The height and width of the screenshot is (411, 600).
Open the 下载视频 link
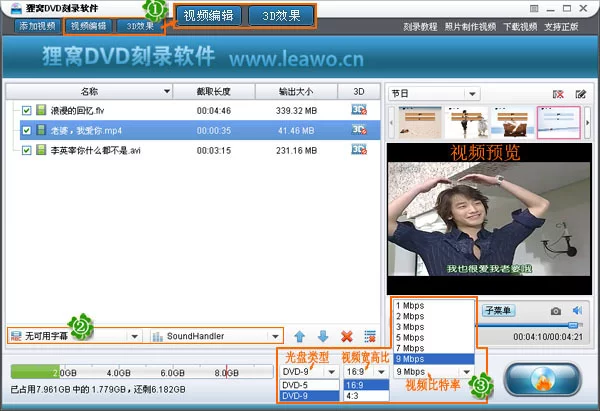point(520,27)
